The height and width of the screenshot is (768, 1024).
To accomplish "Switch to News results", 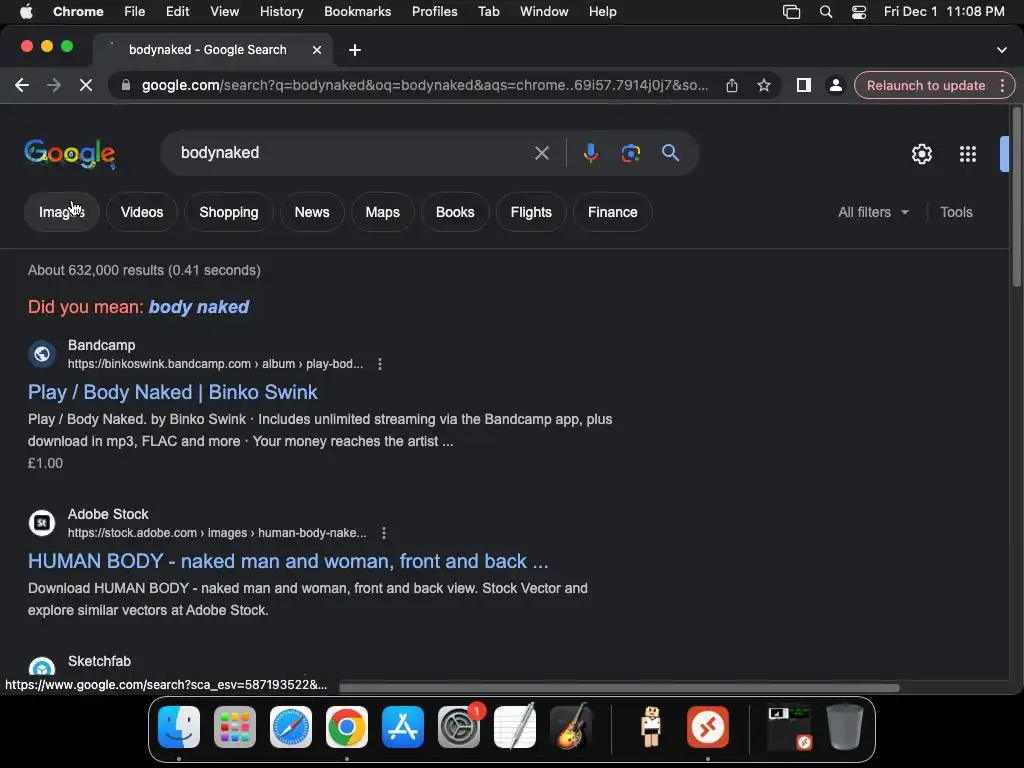I will (x=312, y=212).
